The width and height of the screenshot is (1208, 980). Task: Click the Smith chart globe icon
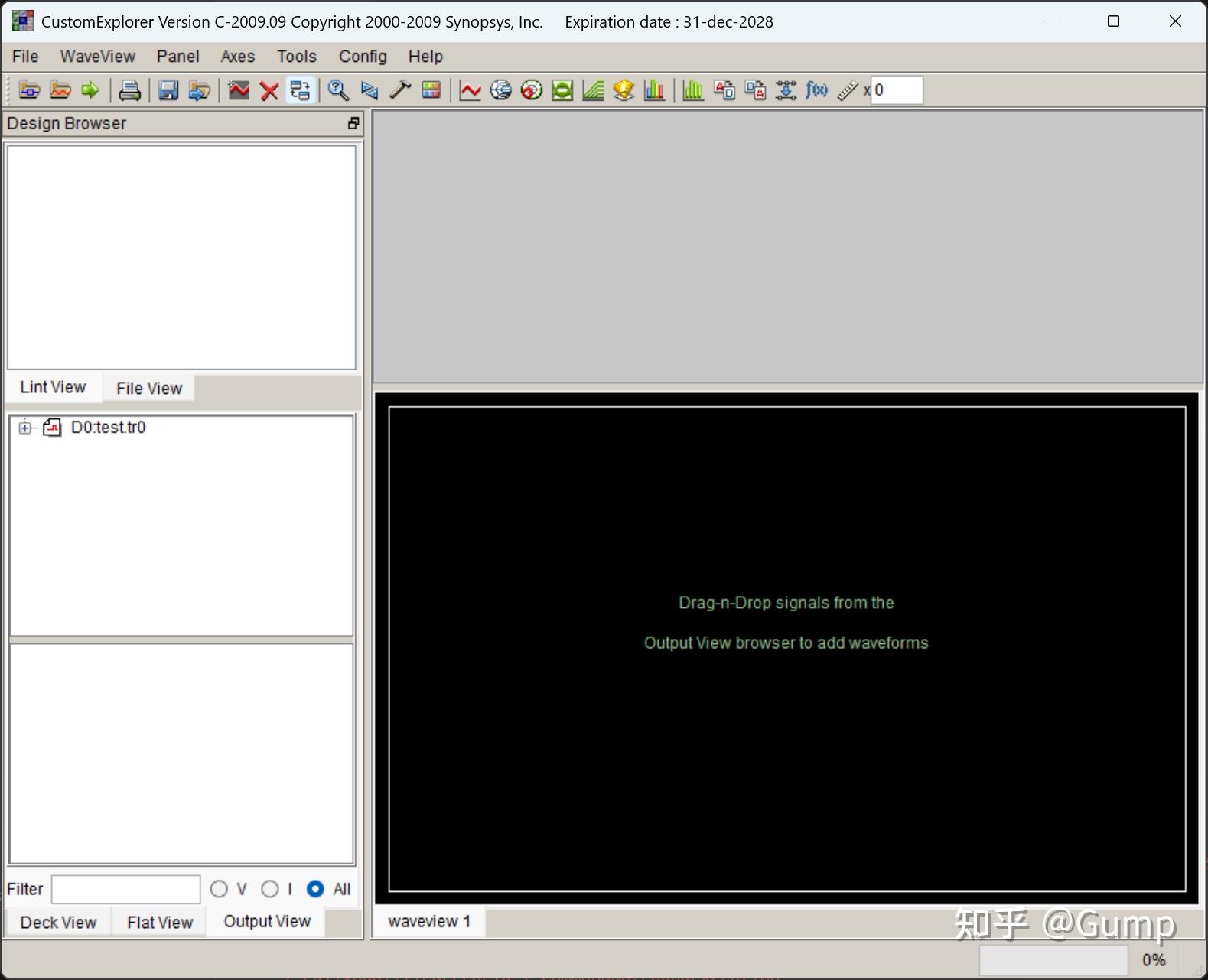coord(501,90)
